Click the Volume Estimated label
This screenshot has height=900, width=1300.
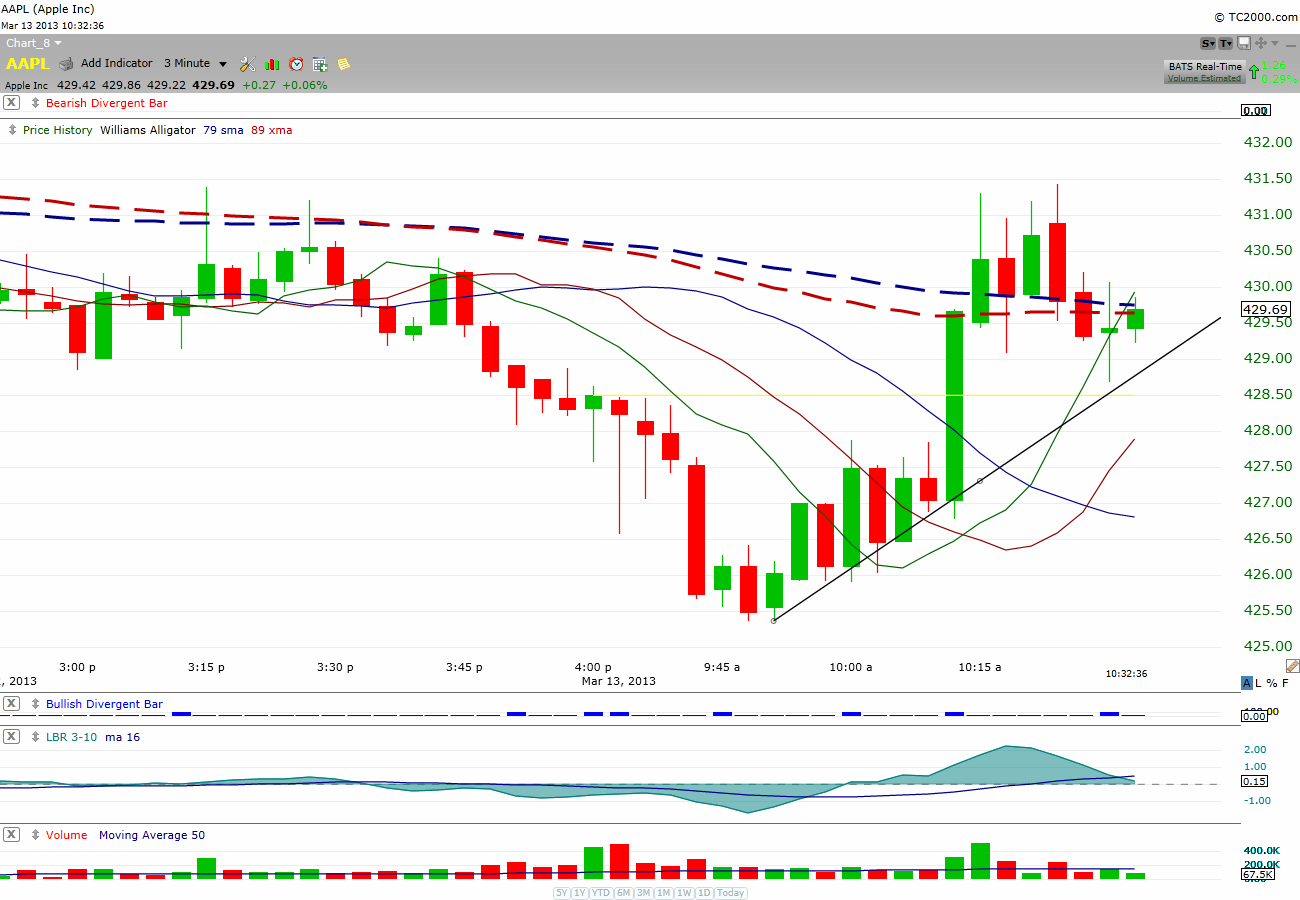click(x=1204, y=78)
